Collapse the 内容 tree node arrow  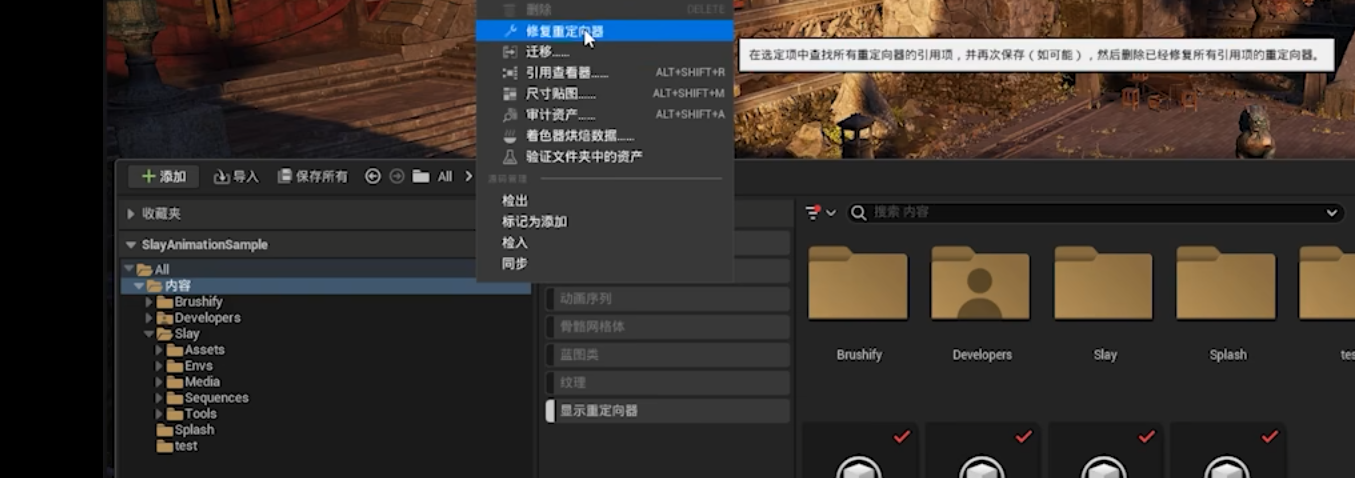click(x=139, y=286)
